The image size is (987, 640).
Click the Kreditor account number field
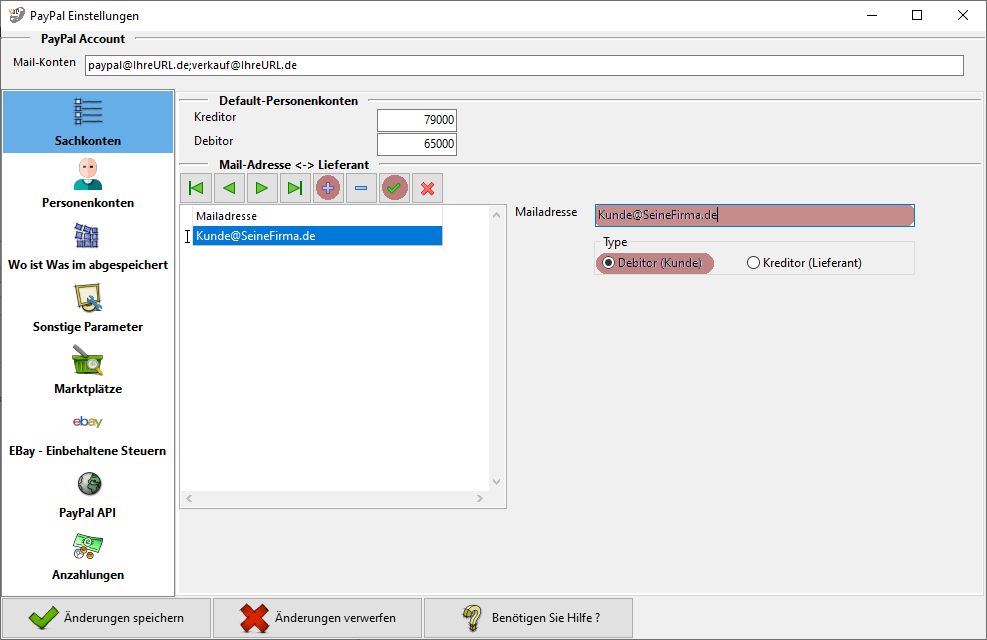click(x=416, y=120)
